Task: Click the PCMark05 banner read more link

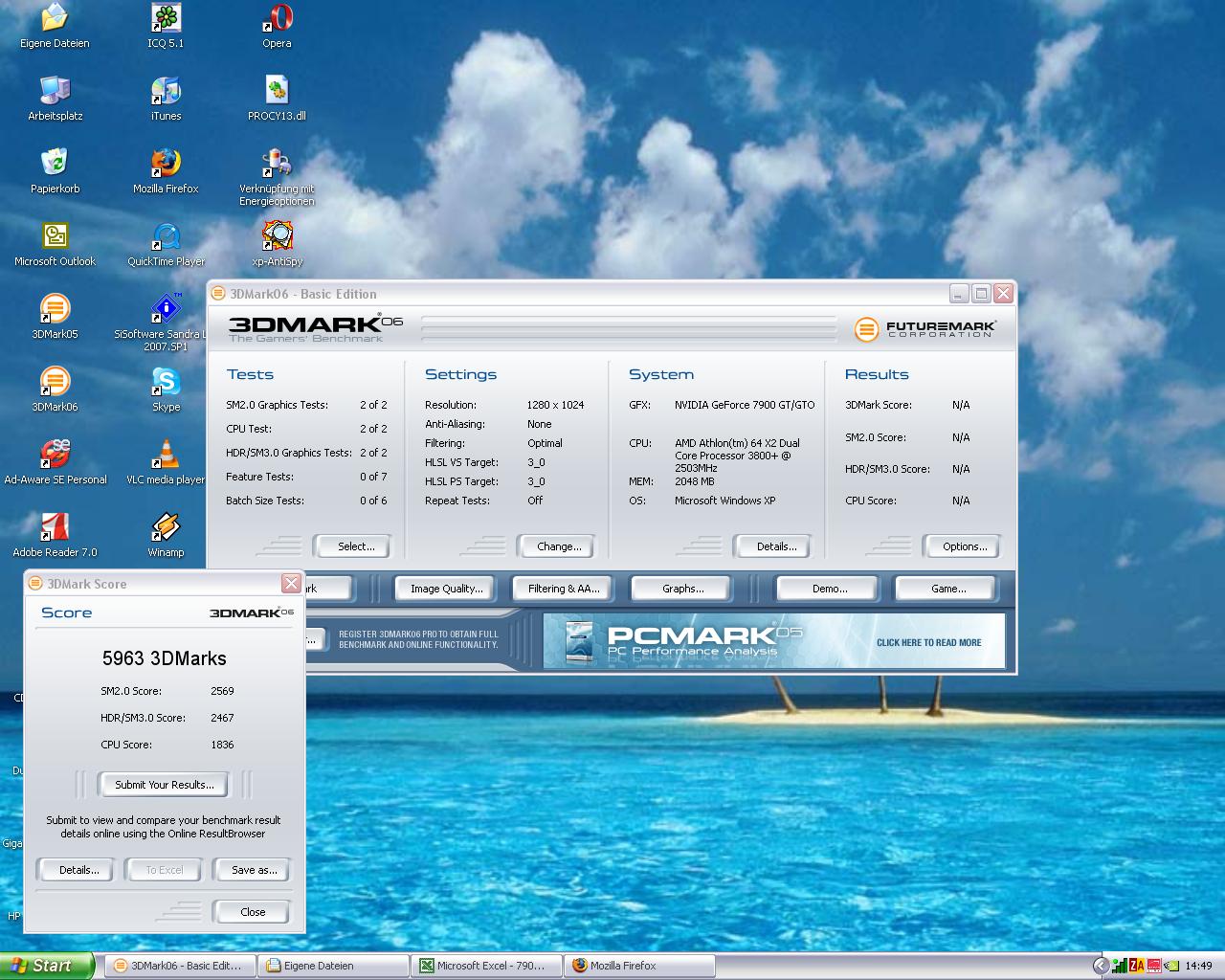Action: pyautogui.click(x=928, y=643)
